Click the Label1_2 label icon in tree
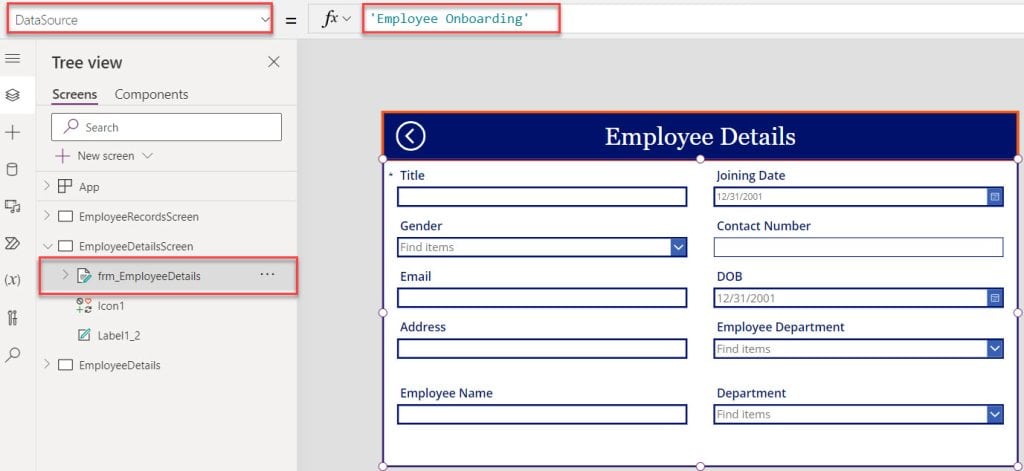Image resolution: width=1024 pixels, height=471 pixels. tap(84, 336)
